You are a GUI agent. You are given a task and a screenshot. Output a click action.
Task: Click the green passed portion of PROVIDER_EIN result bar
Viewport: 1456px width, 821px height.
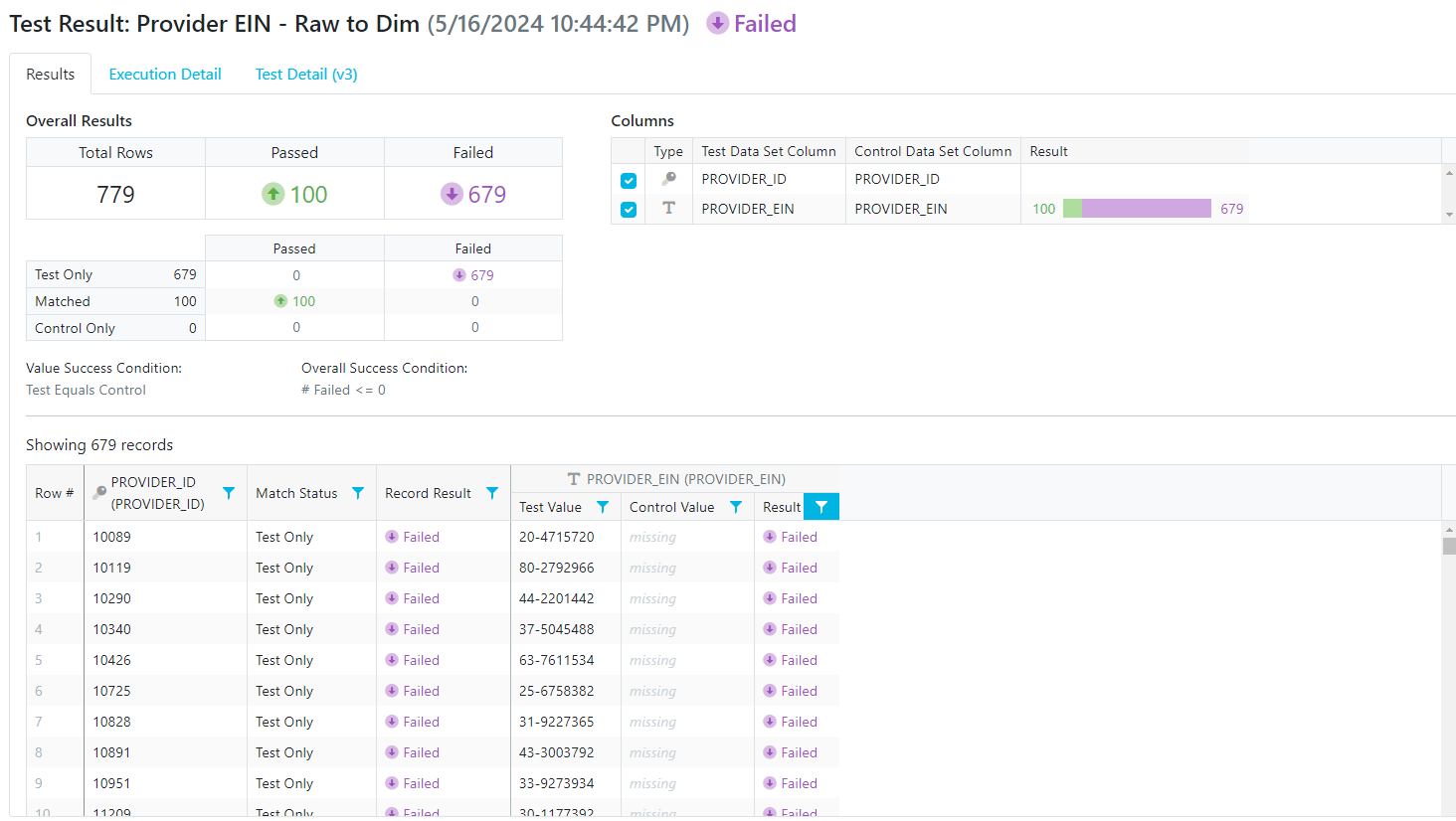(1072, 209)
